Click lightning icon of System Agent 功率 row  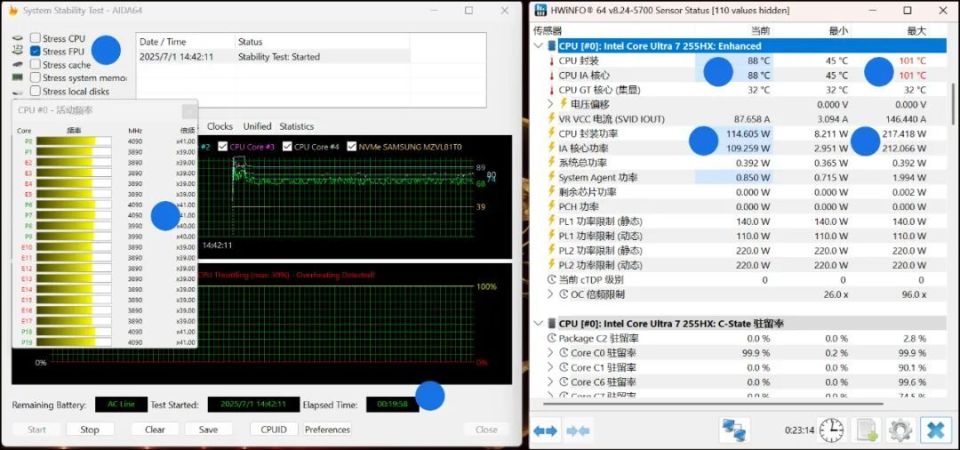coord(552,178)
